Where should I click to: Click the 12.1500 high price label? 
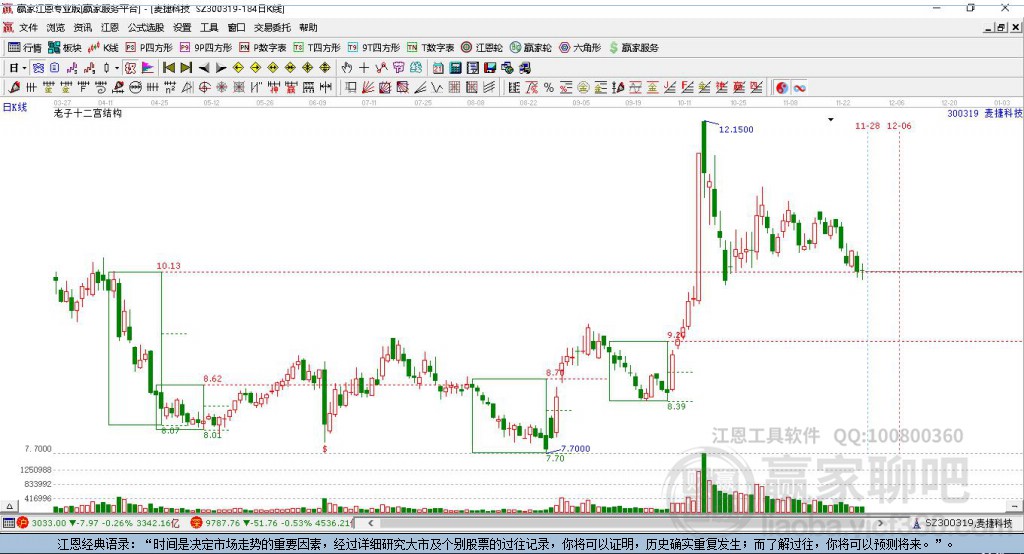(736, 129)
